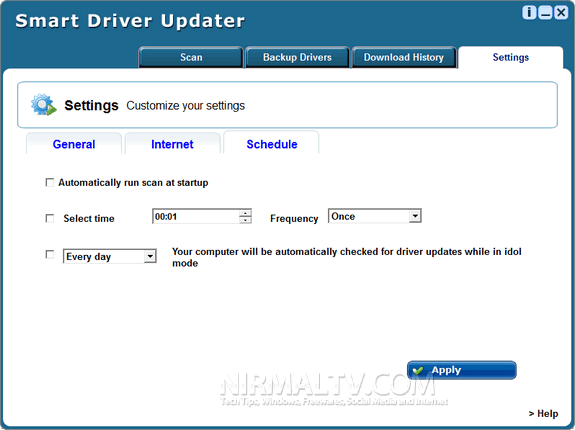Click the Settings gear icon in header
Viewport: 575px width, 430px height.
coord(43,105)
